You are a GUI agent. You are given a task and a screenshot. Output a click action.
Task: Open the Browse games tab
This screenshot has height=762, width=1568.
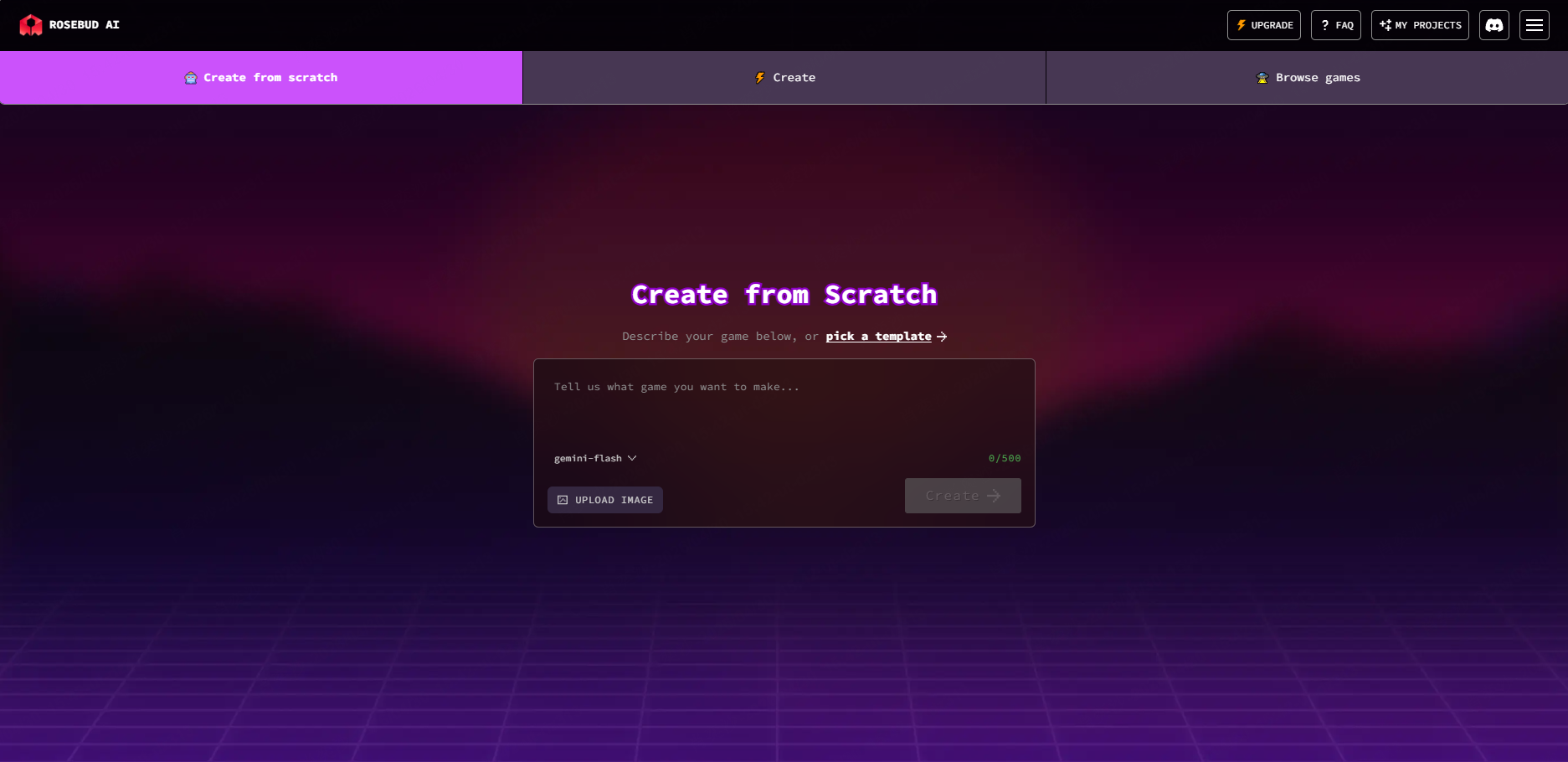(1307, 78)
